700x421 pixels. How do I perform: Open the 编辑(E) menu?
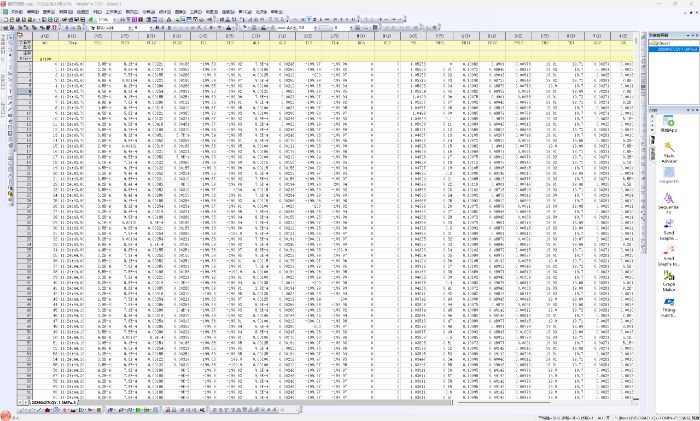click(x=33, y=12)
